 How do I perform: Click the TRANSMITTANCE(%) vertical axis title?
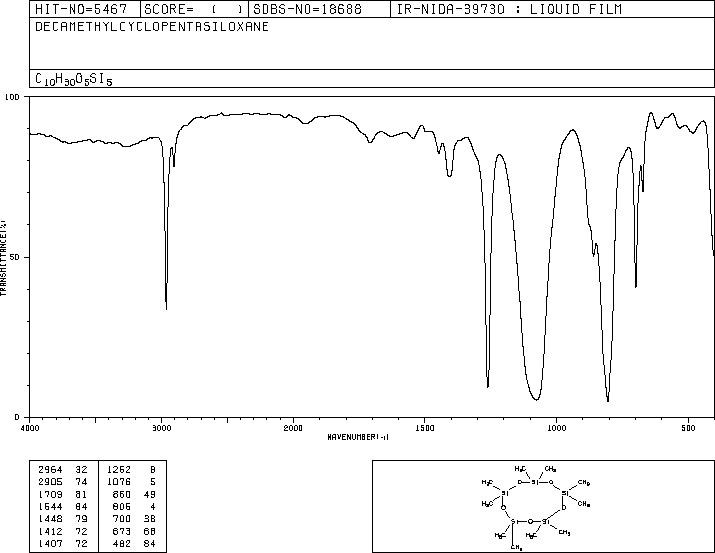click(x=3, y=258)
